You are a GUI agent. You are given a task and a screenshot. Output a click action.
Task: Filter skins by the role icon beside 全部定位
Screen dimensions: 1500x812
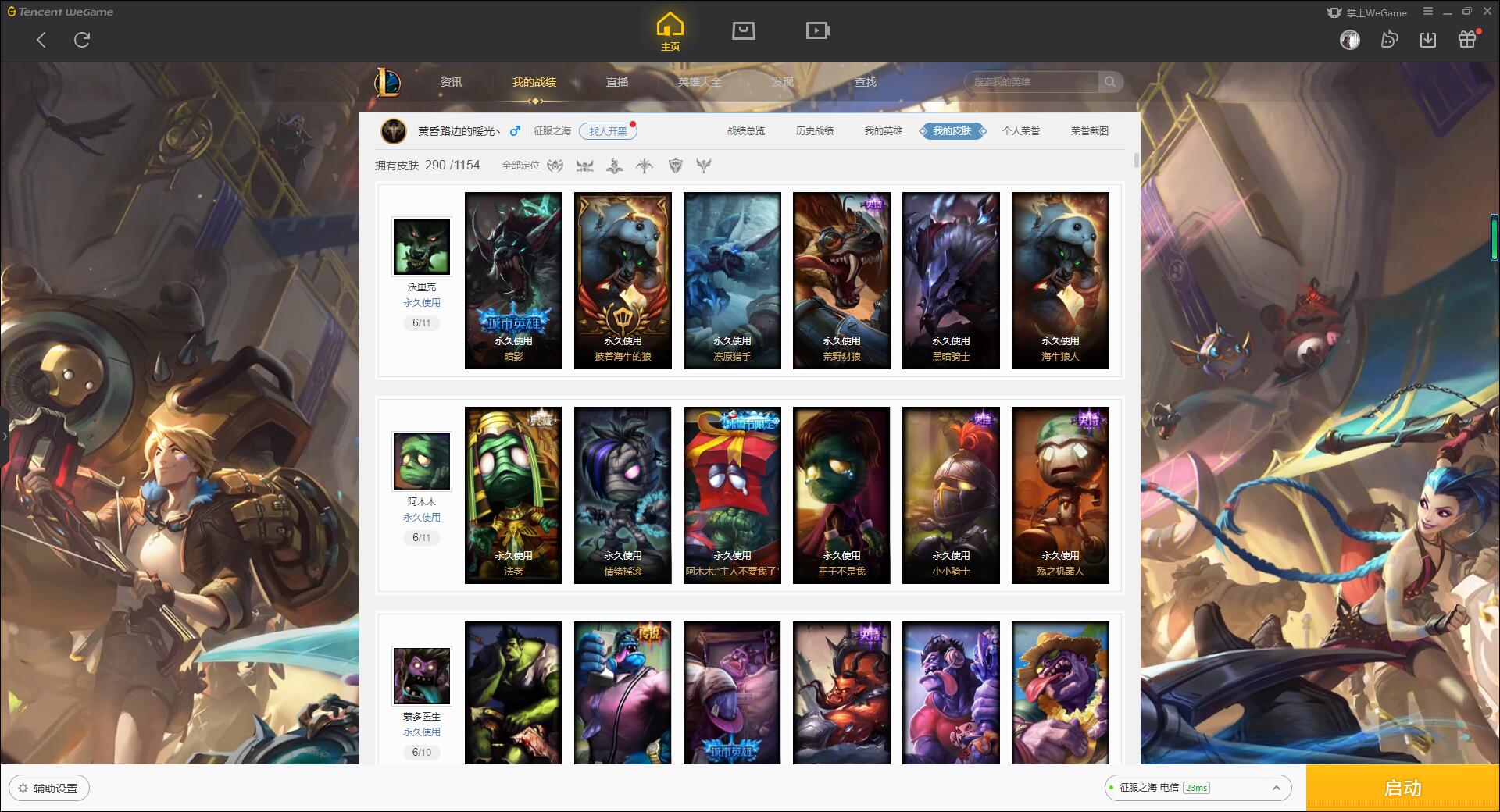pos(555,166)
